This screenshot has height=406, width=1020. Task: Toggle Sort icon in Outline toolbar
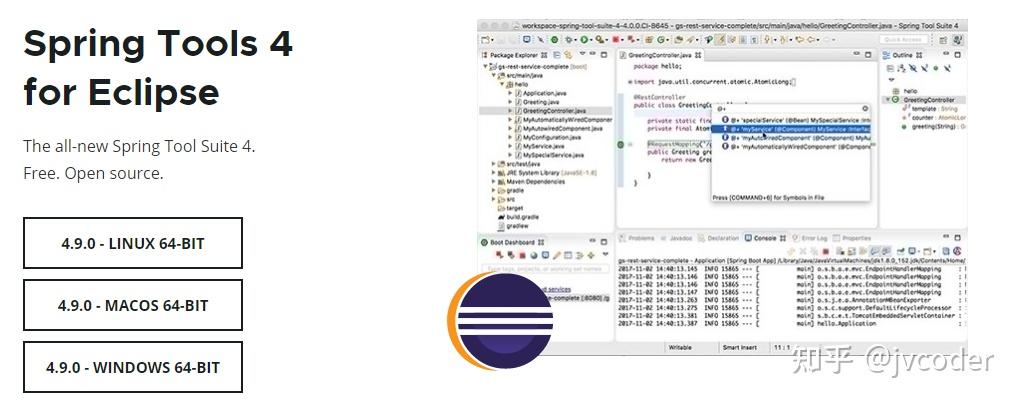[x=902, y=68]
